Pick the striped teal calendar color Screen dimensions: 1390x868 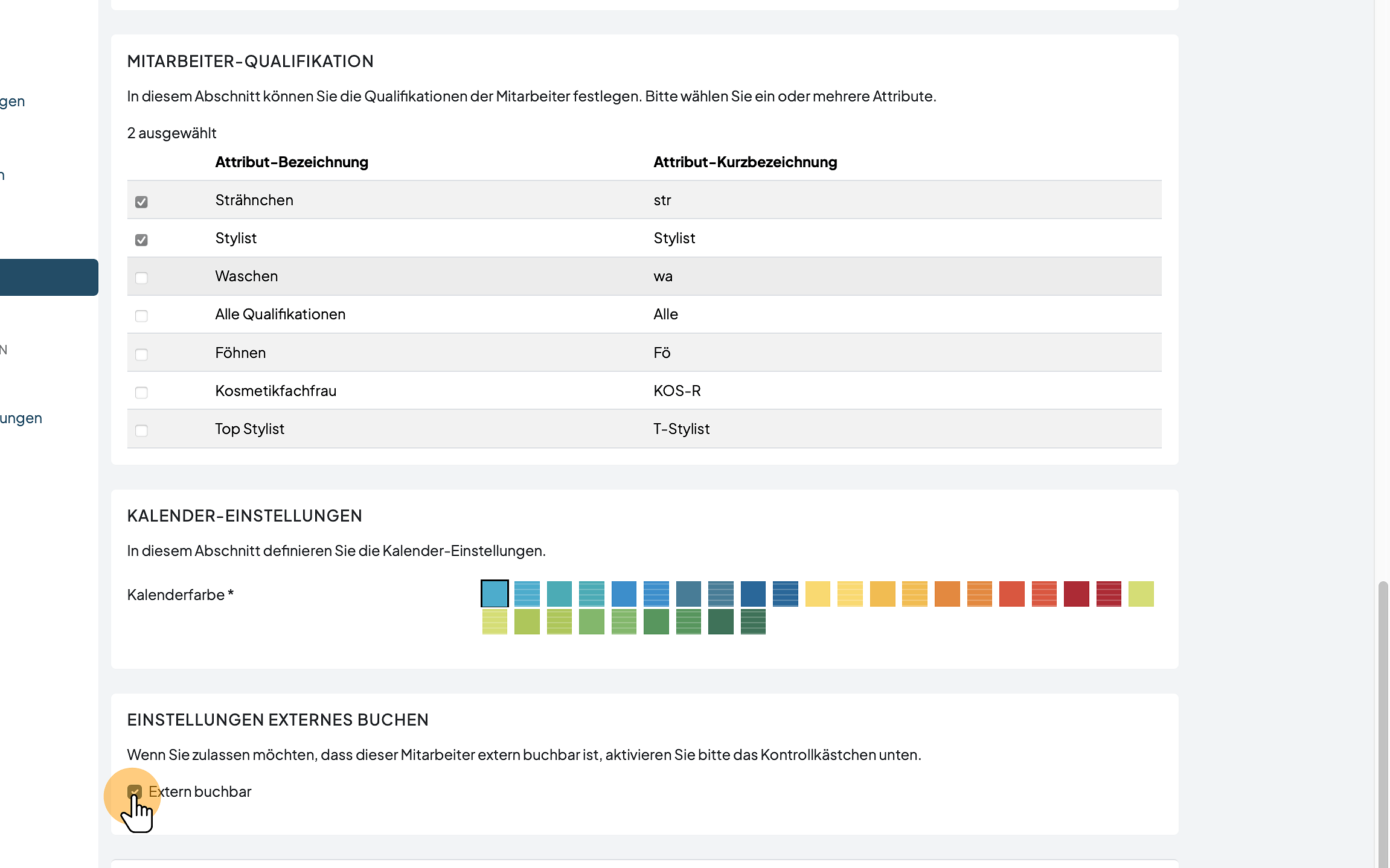(x=592, y=594)
